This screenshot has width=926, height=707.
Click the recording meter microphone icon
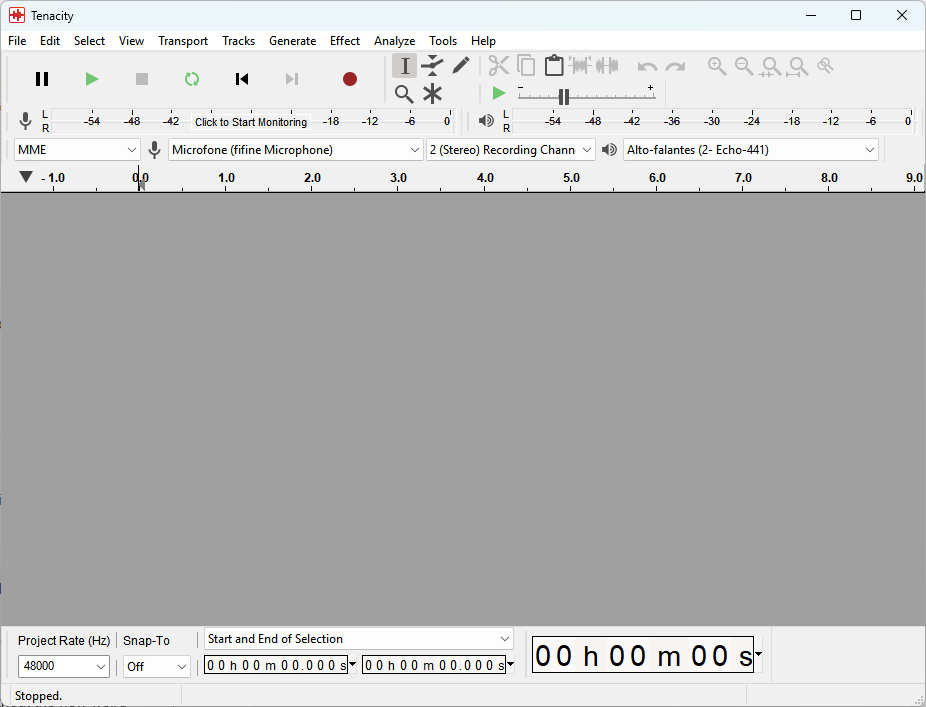coord(25,121)
